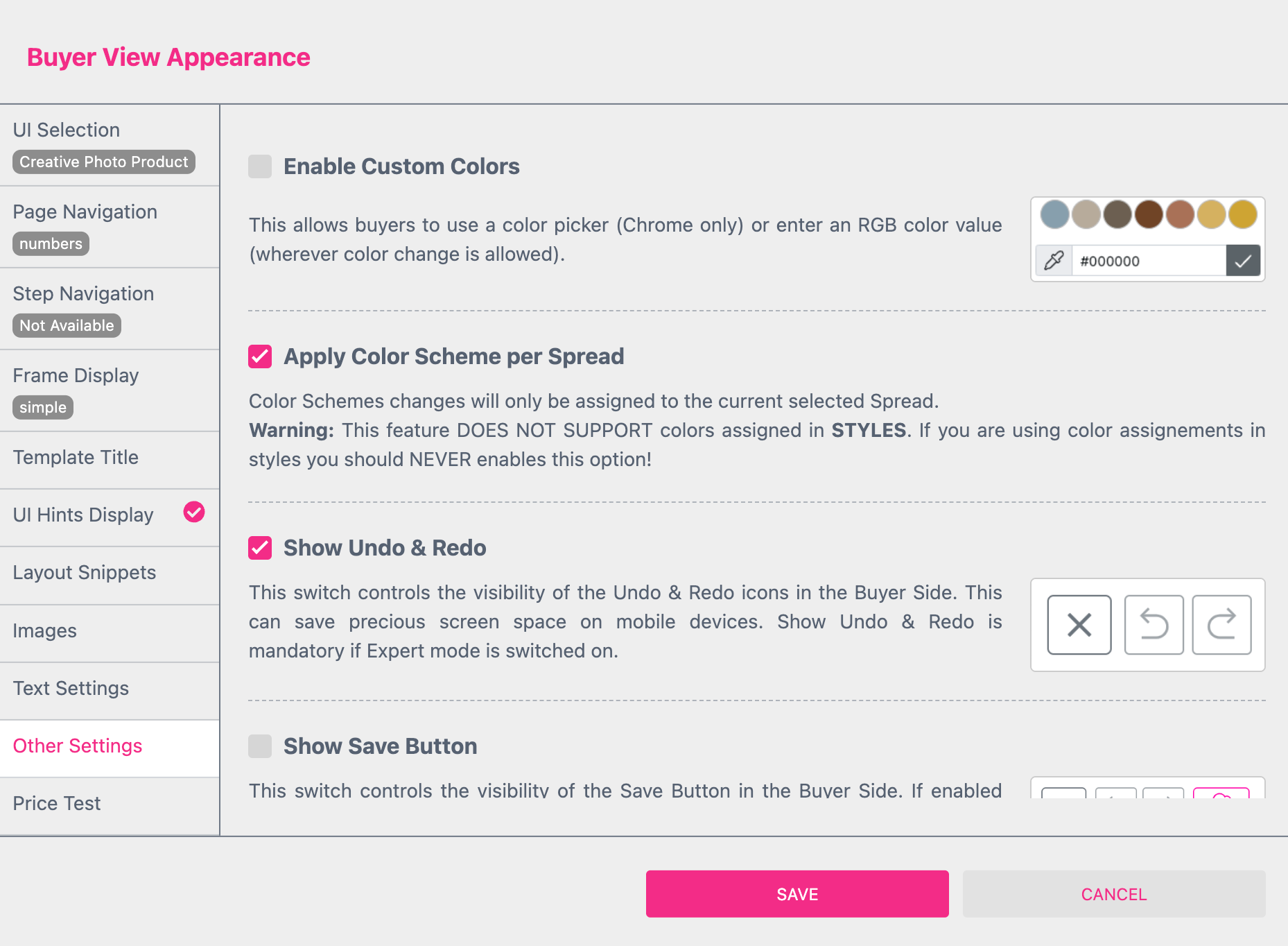
Task: Uncheck Apply Color Scheme per Spread
Action: [259, 357]
